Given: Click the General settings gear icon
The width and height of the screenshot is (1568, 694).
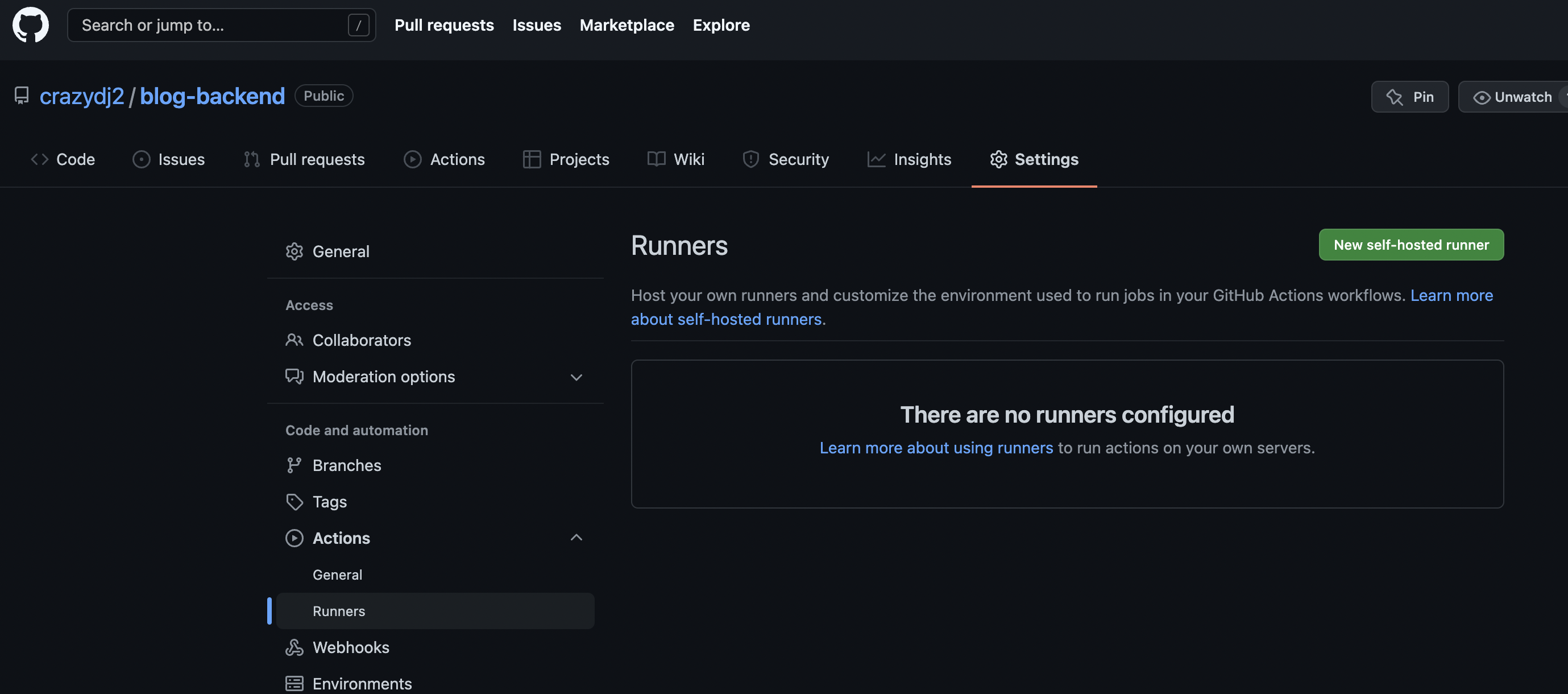Looking at the screenshot, I should click(x=294, y=251).
